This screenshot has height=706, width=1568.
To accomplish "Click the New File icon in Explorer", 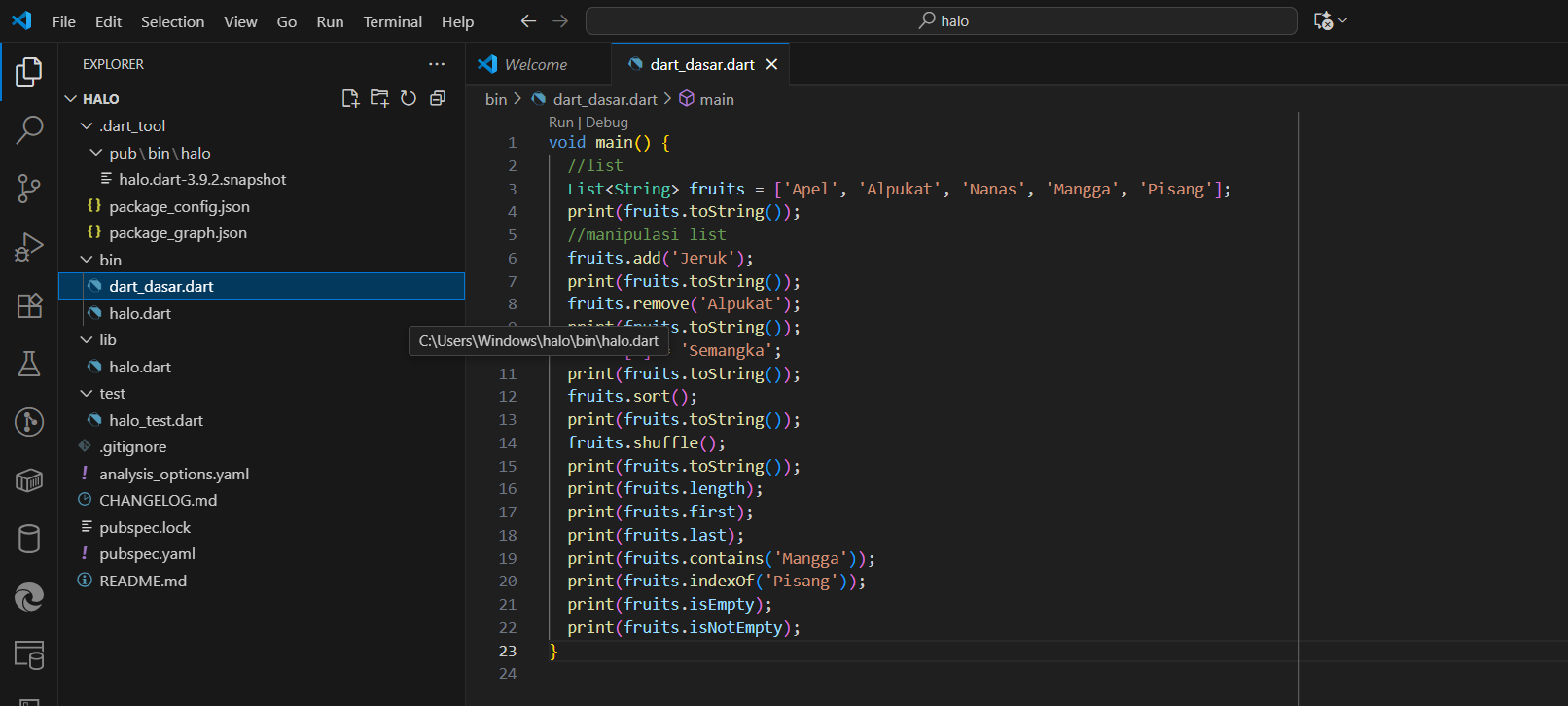I will tap(350, 98).
